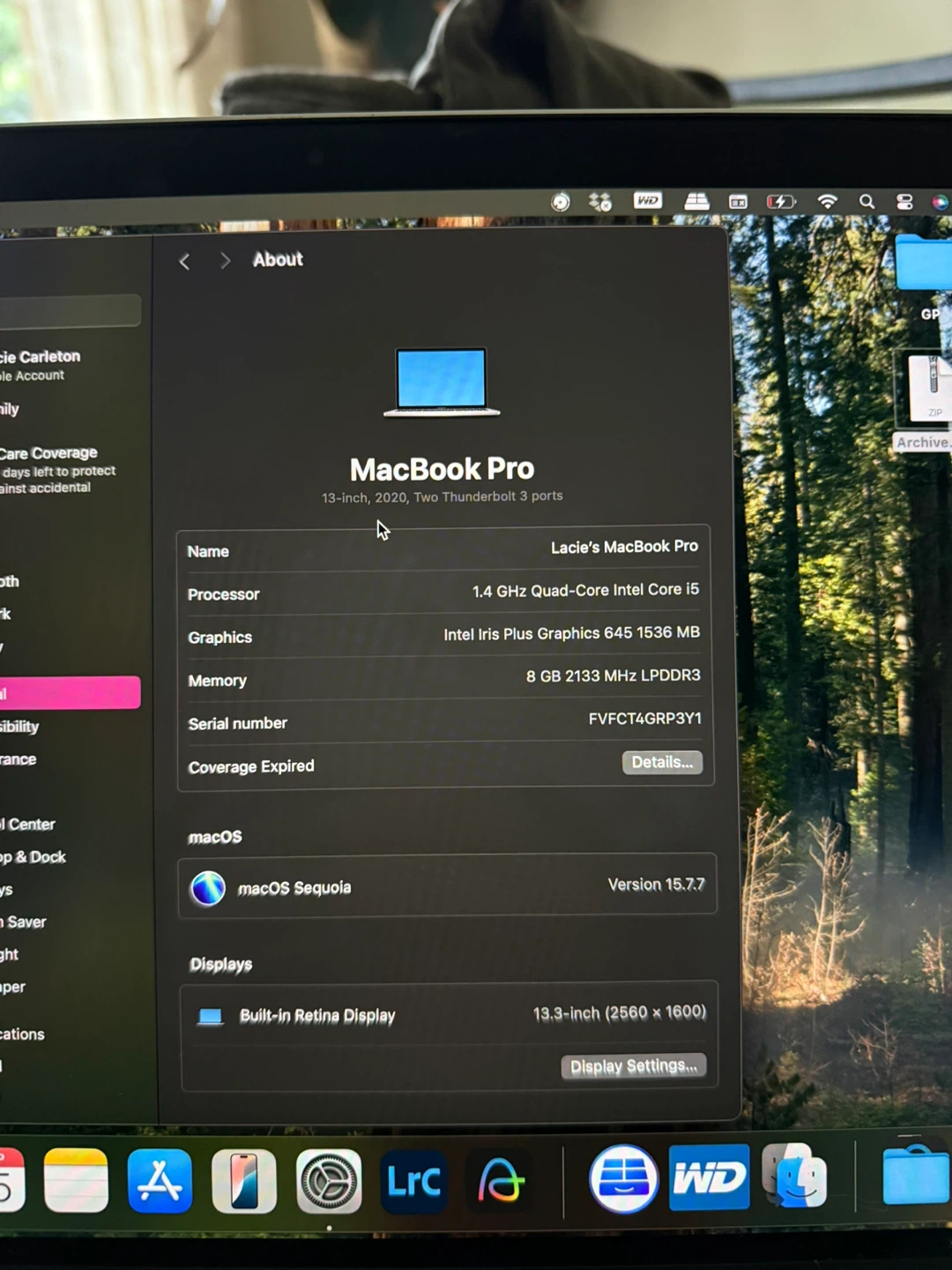Open the Carleton Apple Account sidebar item
Screen dimensions: 952x1270
click(41, 365)
